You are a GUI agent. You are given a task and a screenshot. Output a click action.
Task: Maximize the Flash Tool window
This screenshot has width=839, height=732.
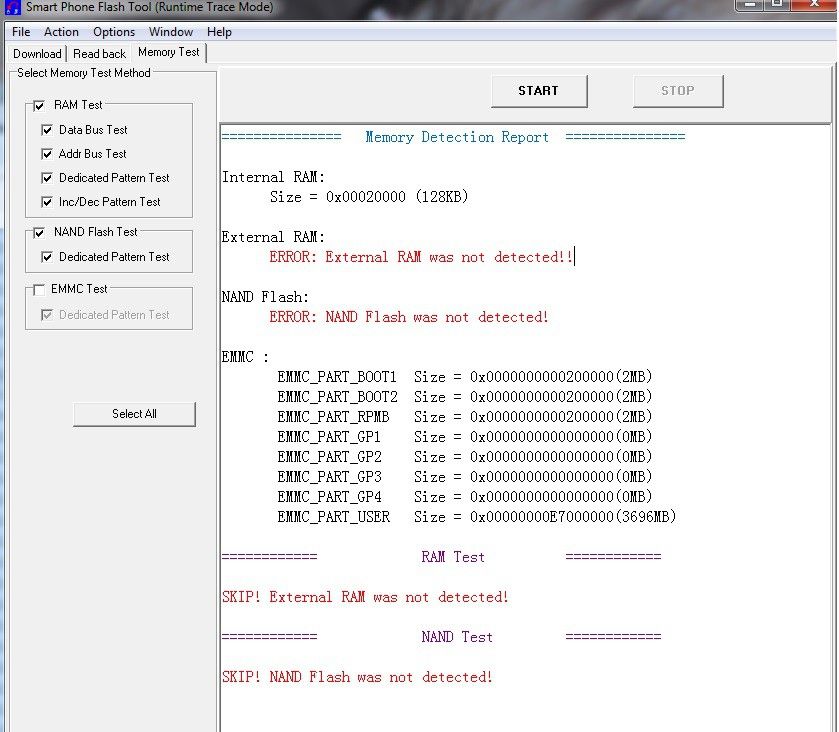[x=777, y=4]
